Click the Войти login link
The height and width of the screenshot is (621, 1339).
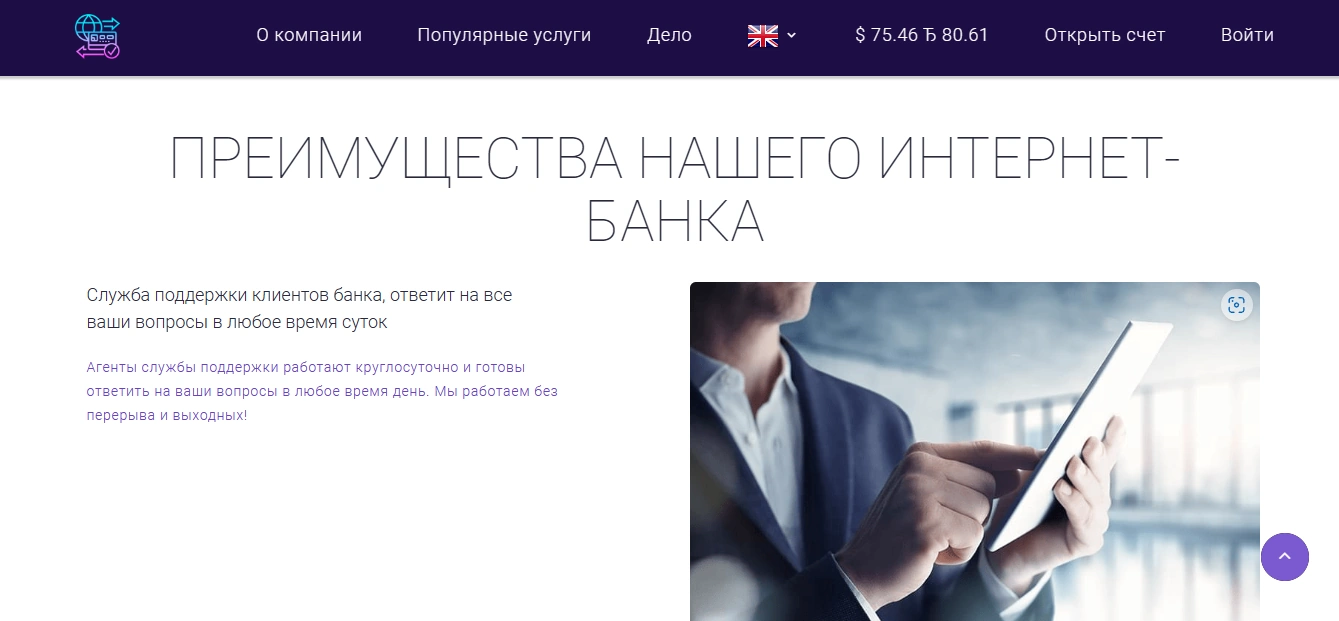(1247, 35)
